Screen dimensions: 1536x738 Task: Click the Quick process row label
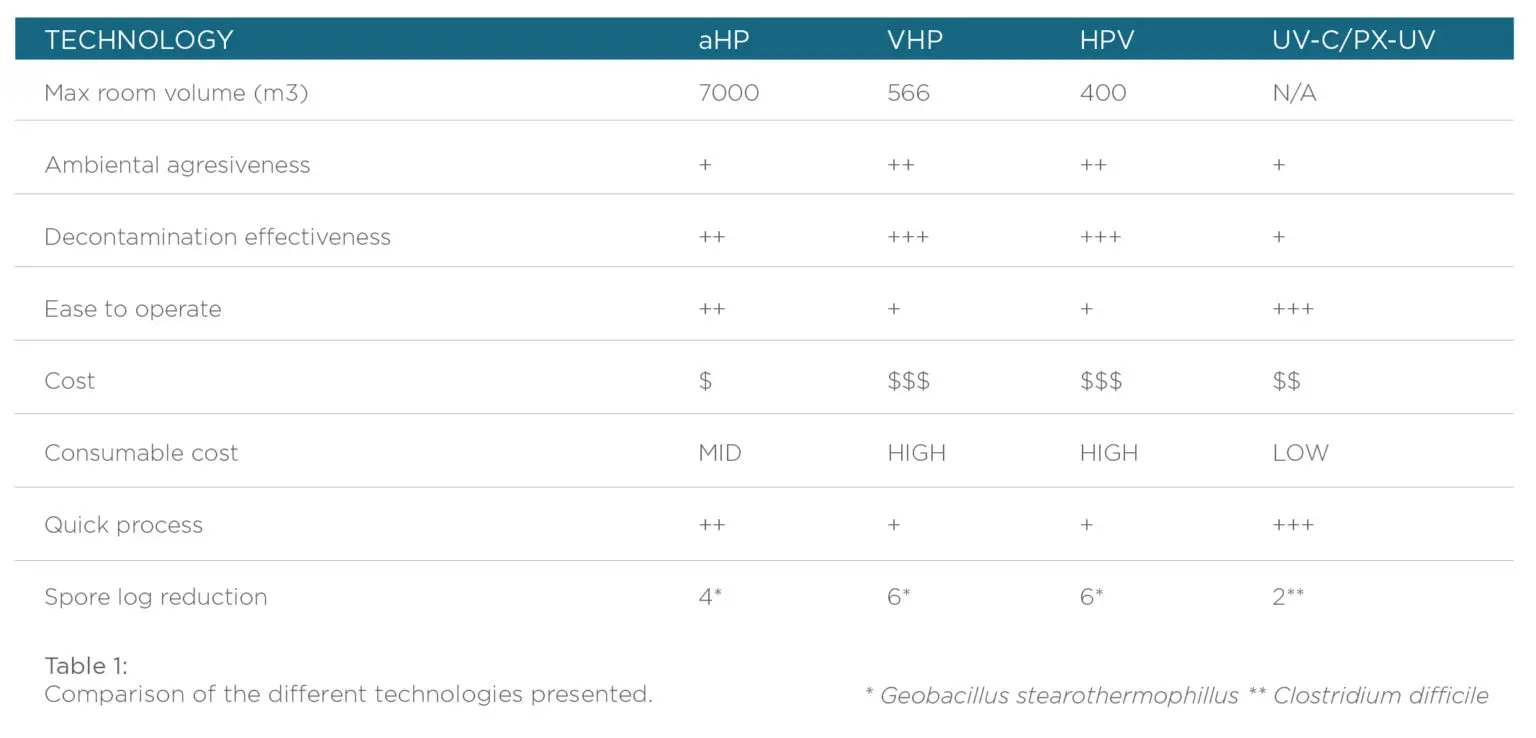pos(123,525)
